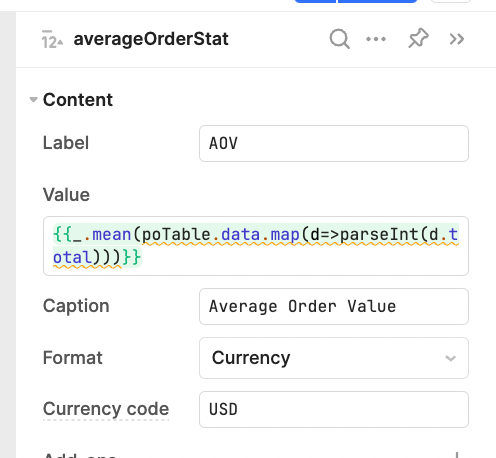Rename the averageOrderStat component title
This screenshot has height=458, width=496.
point(151,39)
